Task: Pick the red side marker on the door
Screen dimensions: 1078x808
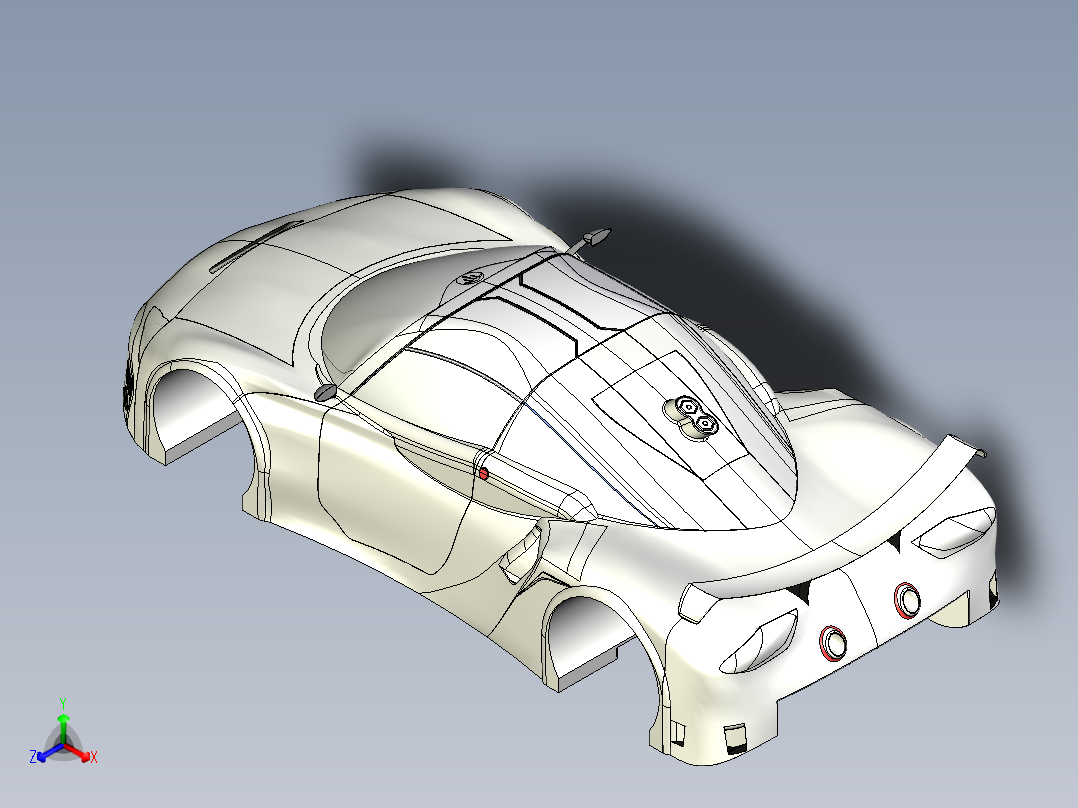Action: tap(483, 473)
